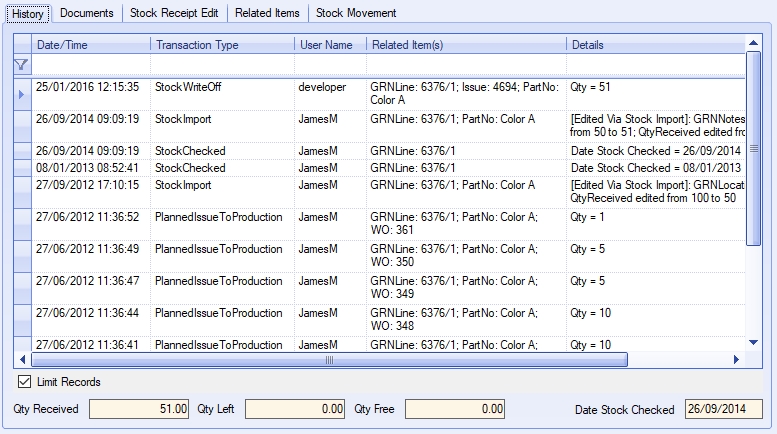
Task: Click the vertical scrollbar down arrow
Action: [754, 343]
